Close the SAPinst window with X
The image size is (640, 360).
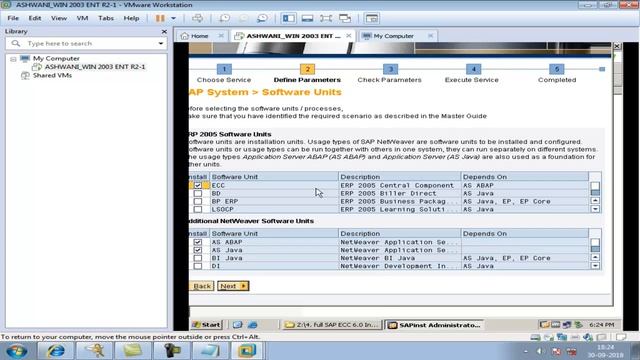pyautogui.click(x=617, y=46)
